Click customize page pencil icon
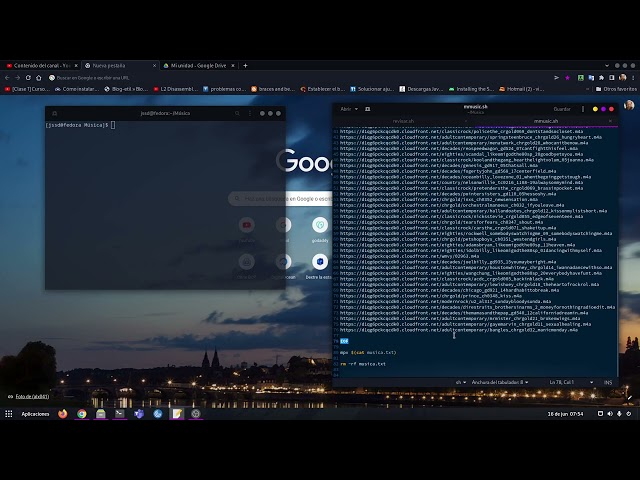Image resolution: width=640 pixels, height=480 pixels. tap(630, 398)
